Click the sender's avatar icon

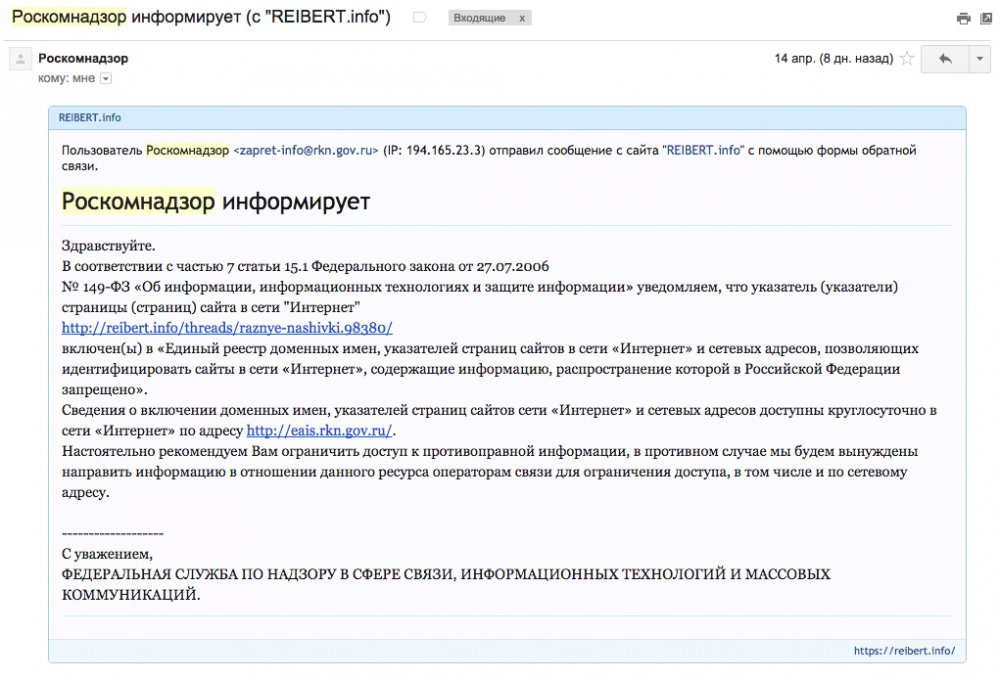point(19,60)
